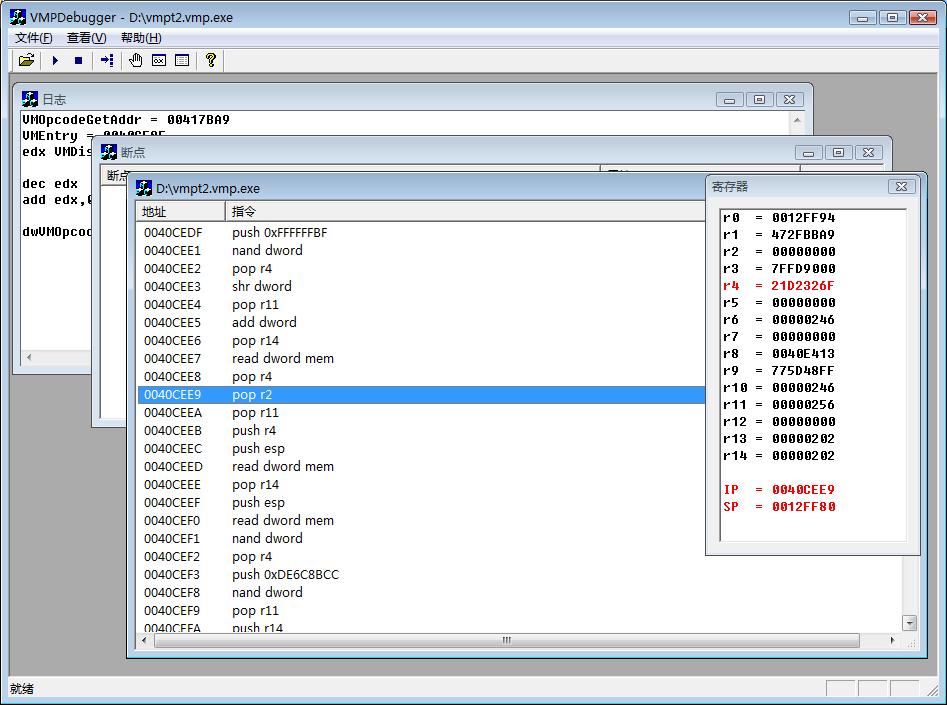This screenshot has height=705, width=947.
Task: Stop debugging with the square stop icon
Action: click(78, 60)
